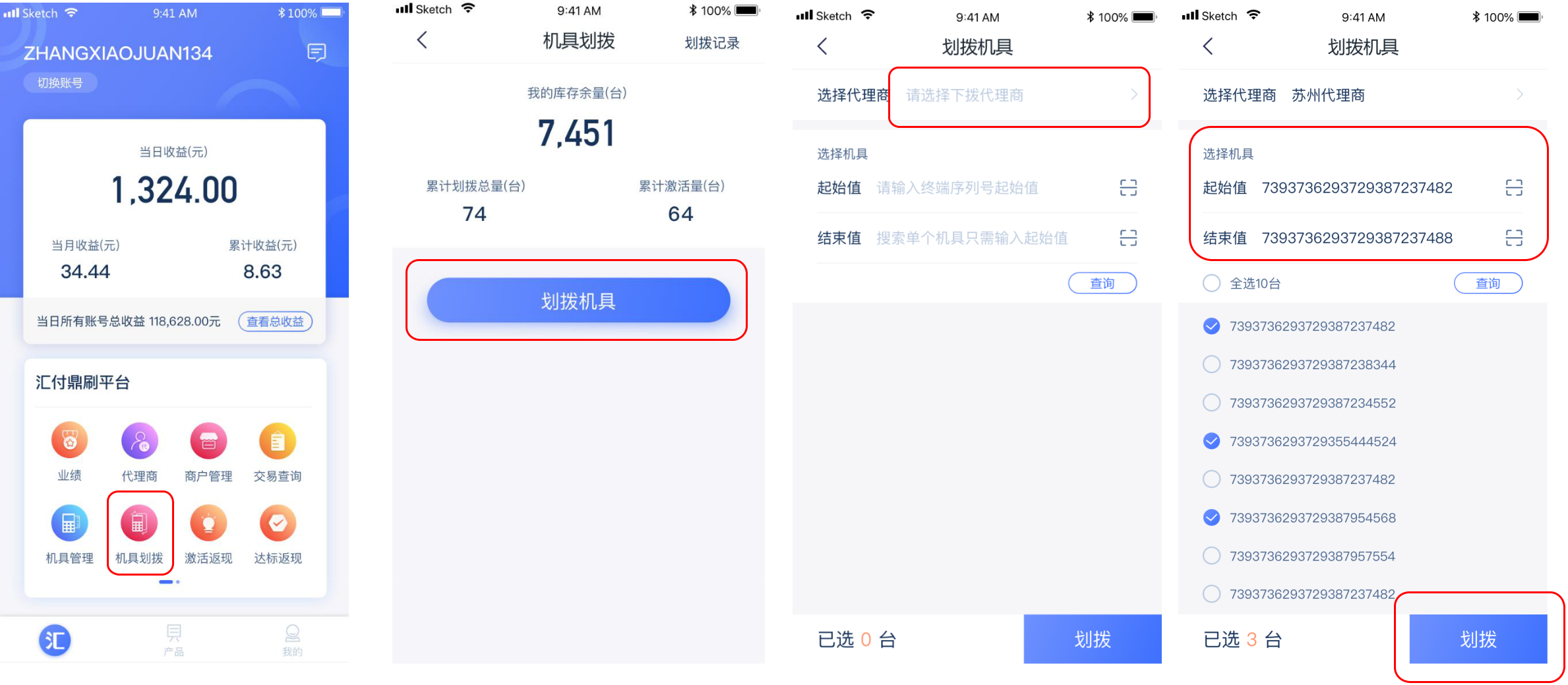This screenshot has height=685, width=1568.
Task: Toggle the 全选10台 select-all radio
Action: coord(1211,283)
